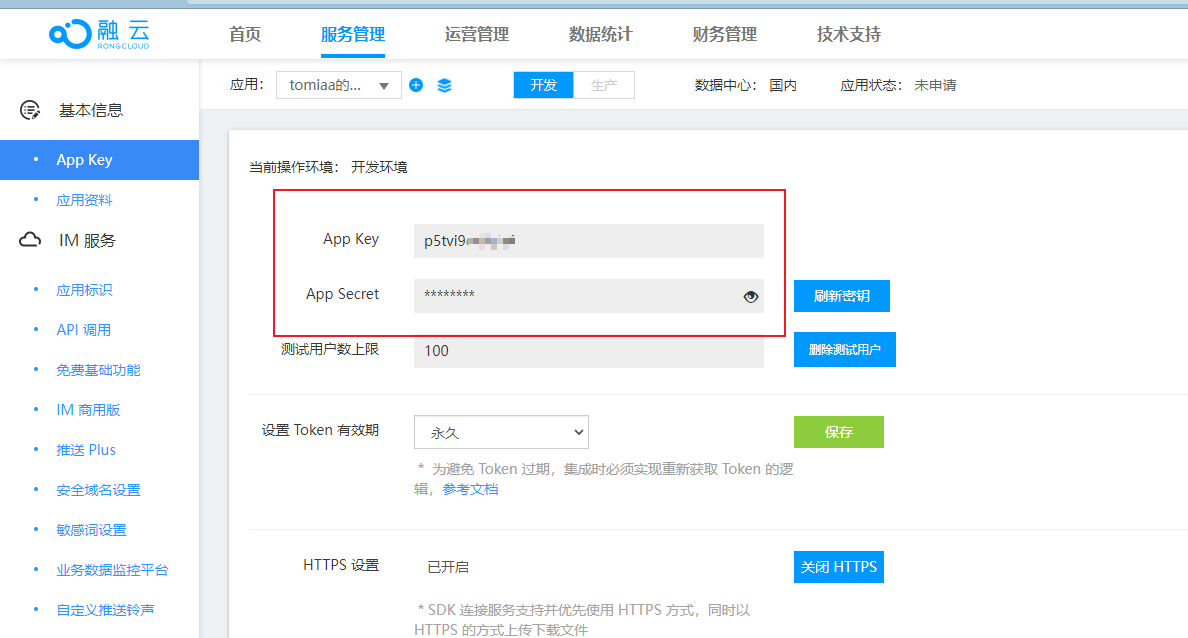
Task: Click the blue plus icon to create new app
Action: pos(416,85)
